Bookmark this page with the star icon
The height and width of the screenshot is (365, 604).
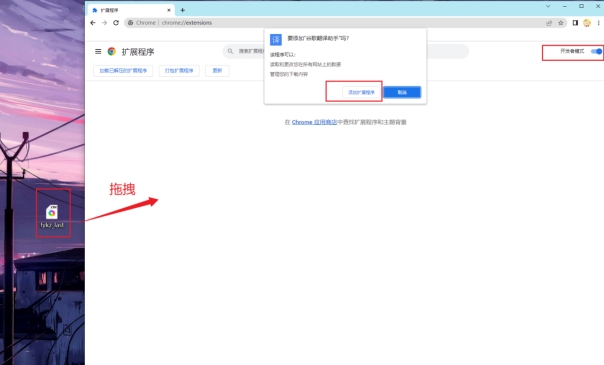pos(561,23)
